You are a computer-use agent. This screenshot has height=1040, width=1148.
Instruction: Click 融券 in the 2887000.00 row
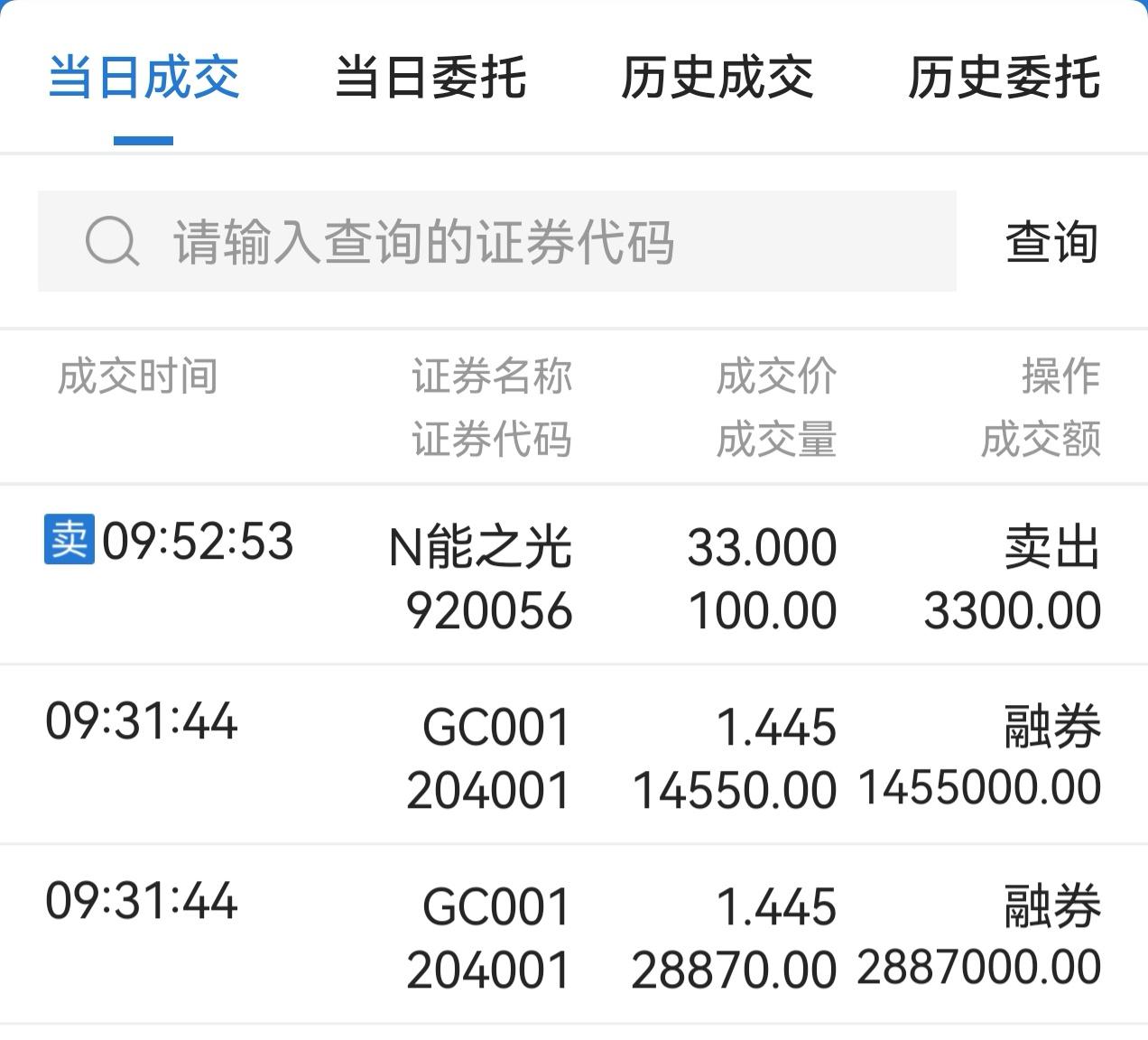click(1052, 907)
